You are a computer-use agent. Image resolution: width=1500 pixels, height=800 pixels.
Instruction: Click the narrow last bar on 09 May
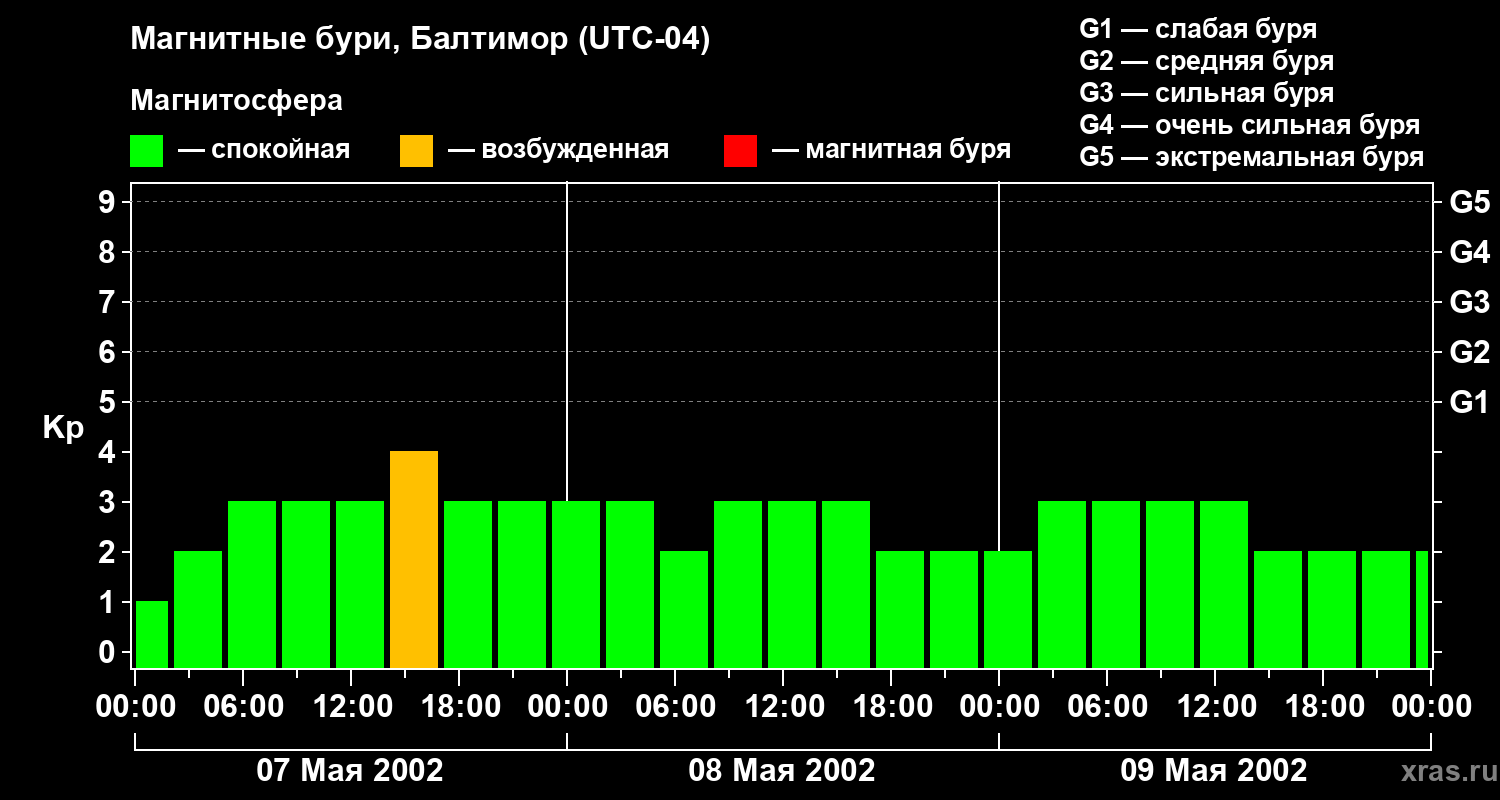1421,609
